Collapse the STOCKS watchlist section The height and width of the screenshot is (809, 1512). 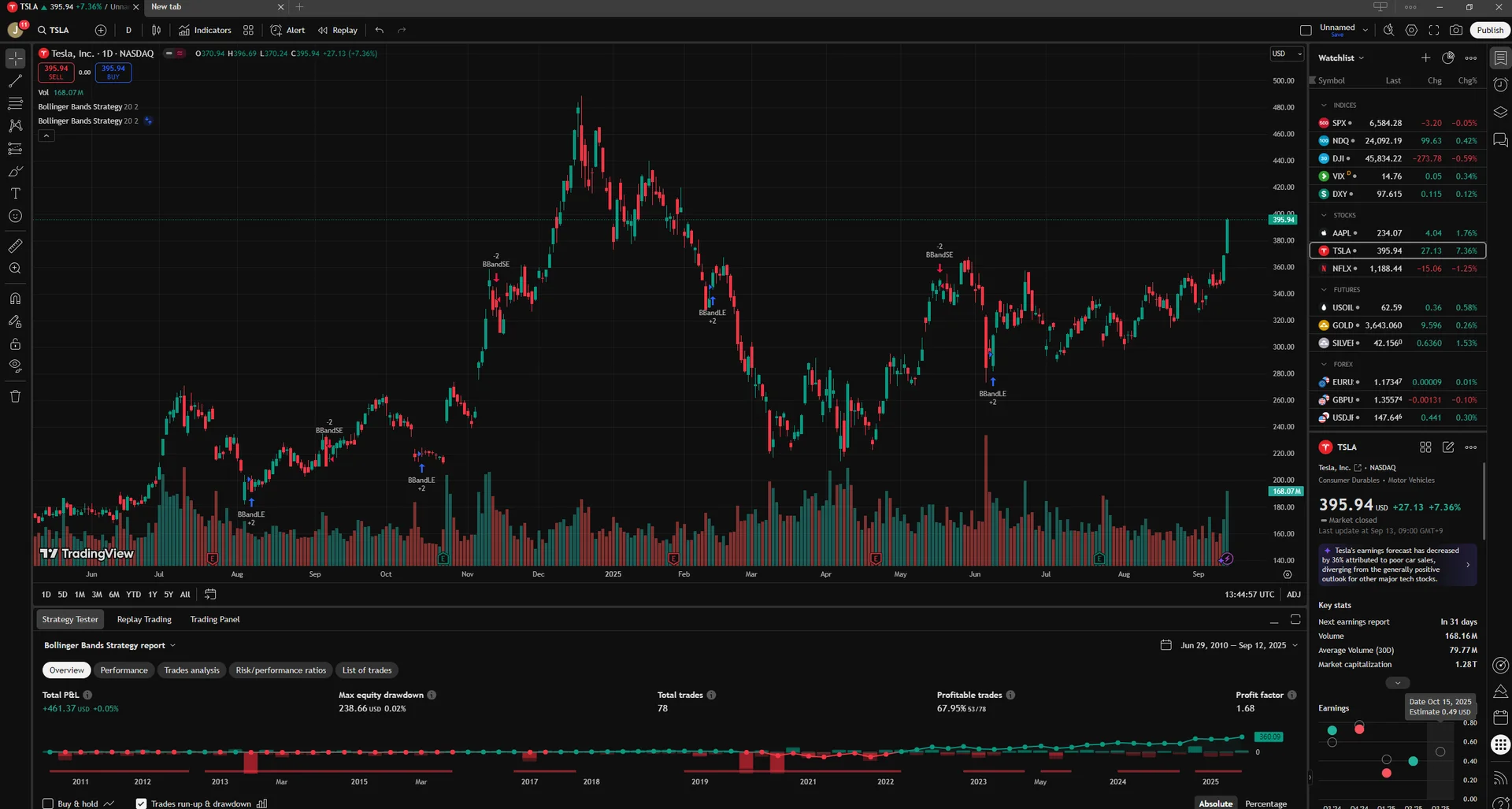tap(1323, 215)
